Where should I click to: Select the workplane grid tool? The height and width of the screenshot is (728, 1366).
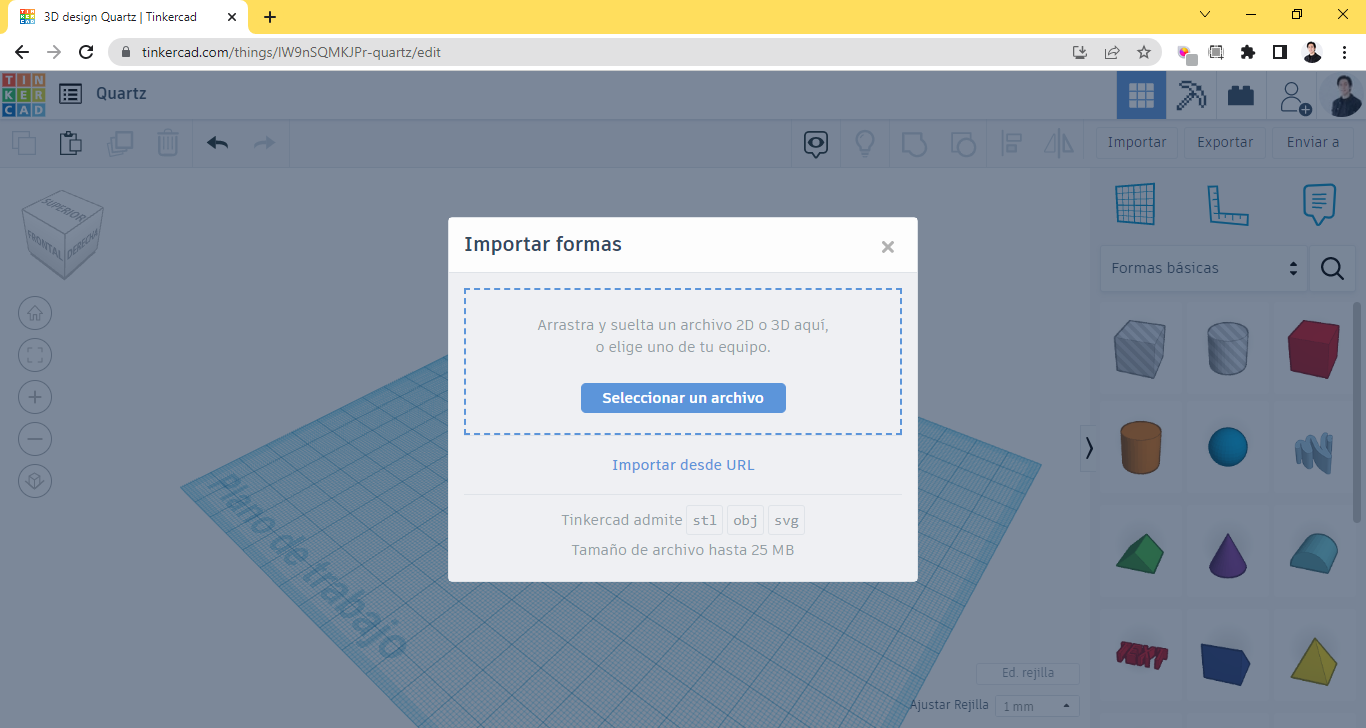pyautogui.click(x=1135, y=204)
